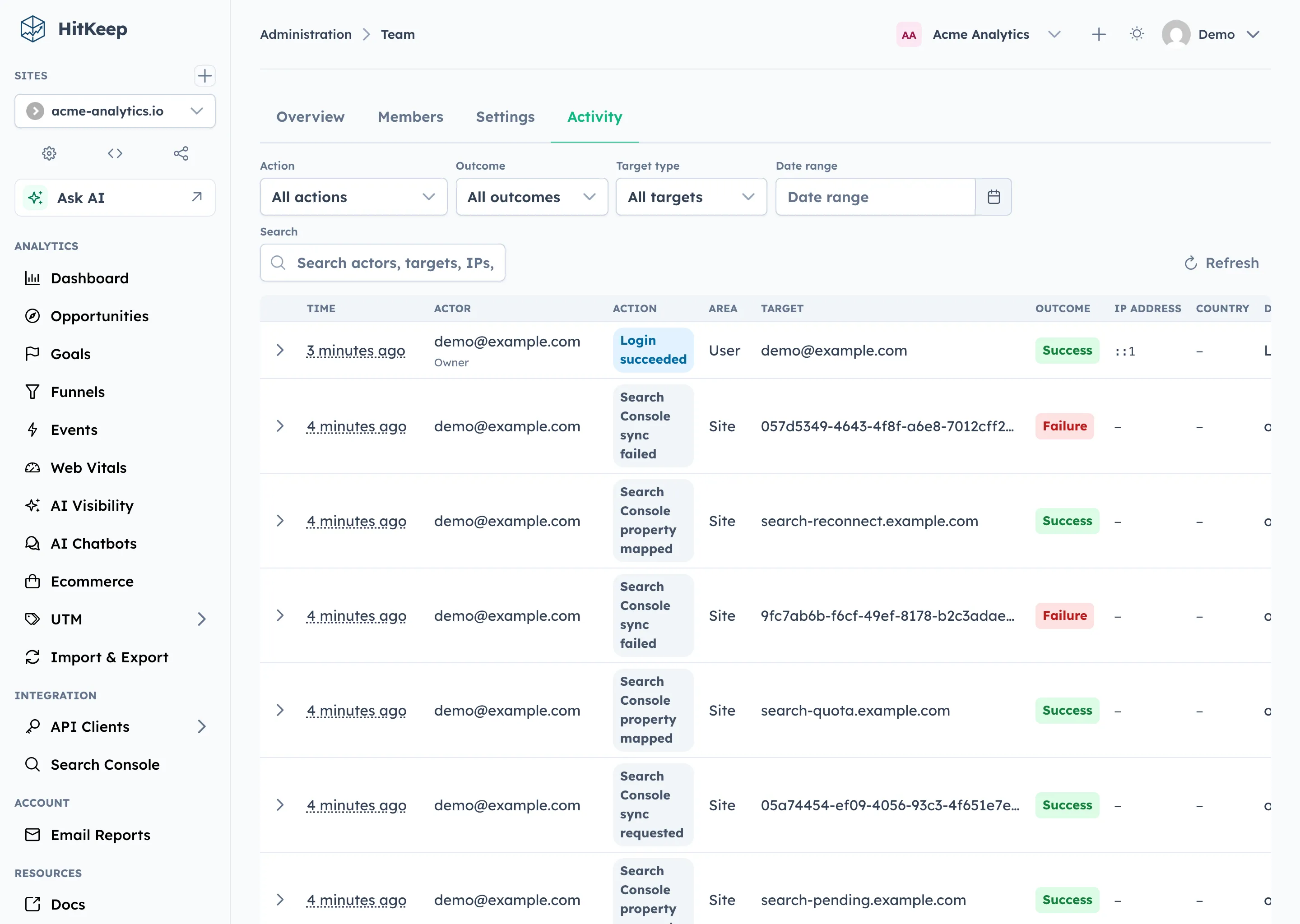
Task: Expand the search-pending.example.com row
Action: (280, 900)
